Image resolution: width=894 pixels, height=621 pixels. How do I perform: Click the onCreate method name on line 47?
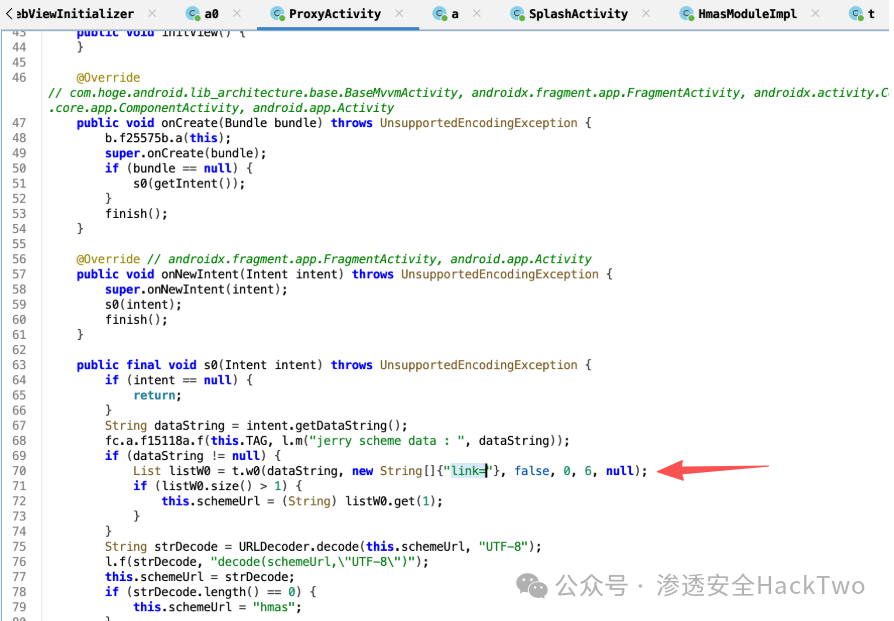189,123
